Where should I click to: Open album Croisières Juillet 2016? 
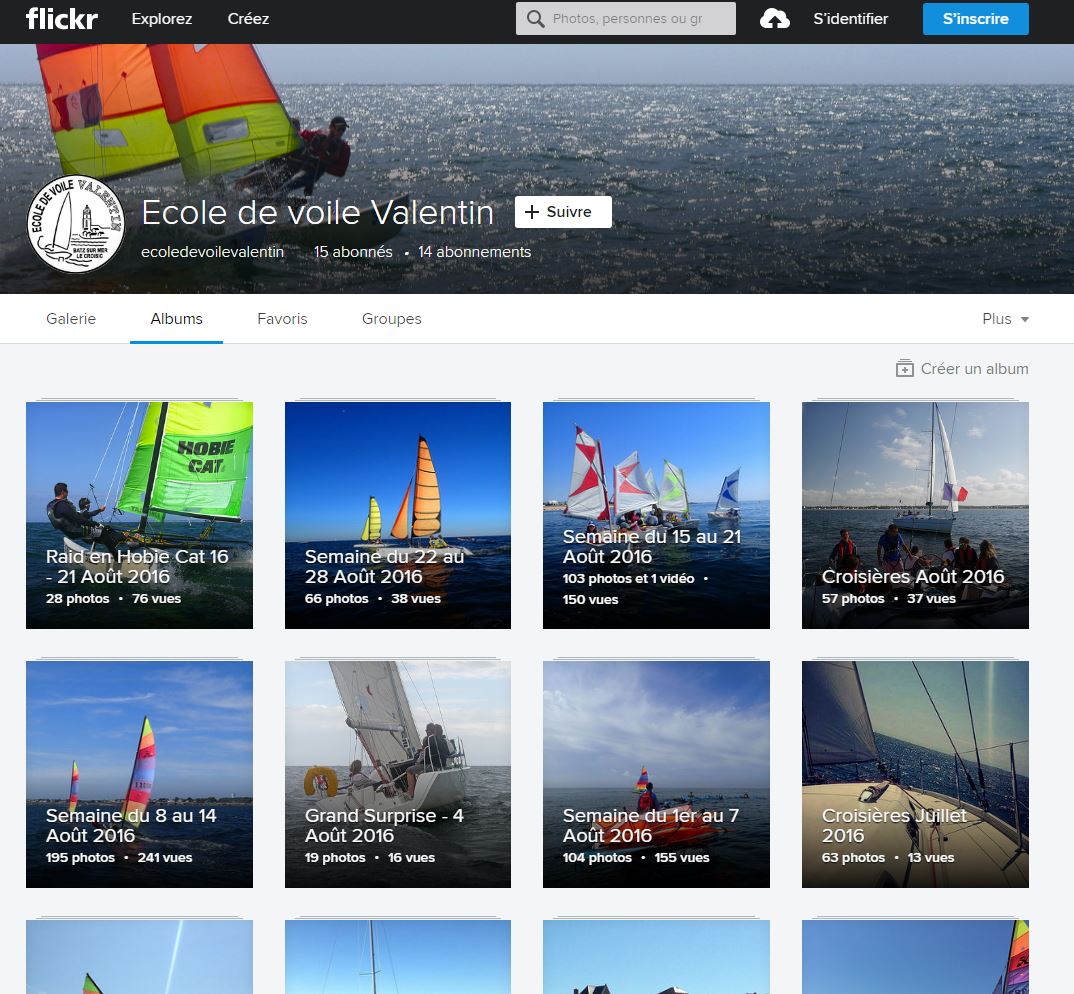915,774
